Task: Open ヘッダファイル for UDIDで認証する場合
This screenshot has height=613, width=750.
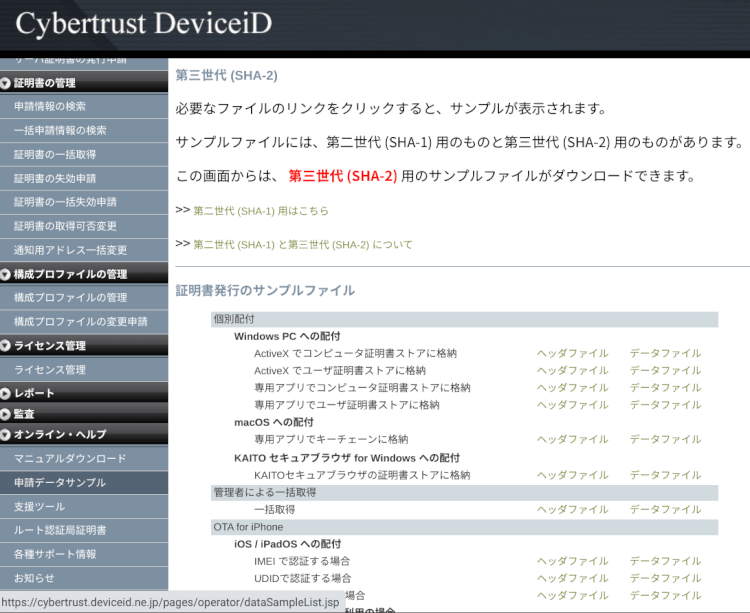Action: pos(573,579)
